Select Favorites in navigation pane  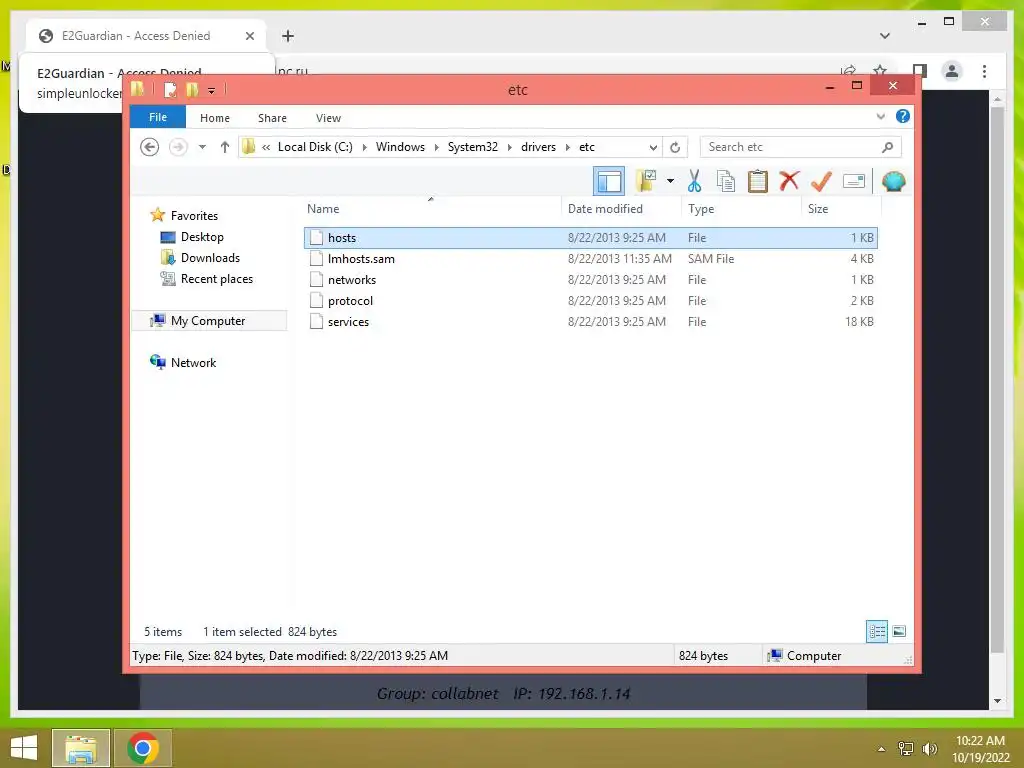tap(194, 216)
